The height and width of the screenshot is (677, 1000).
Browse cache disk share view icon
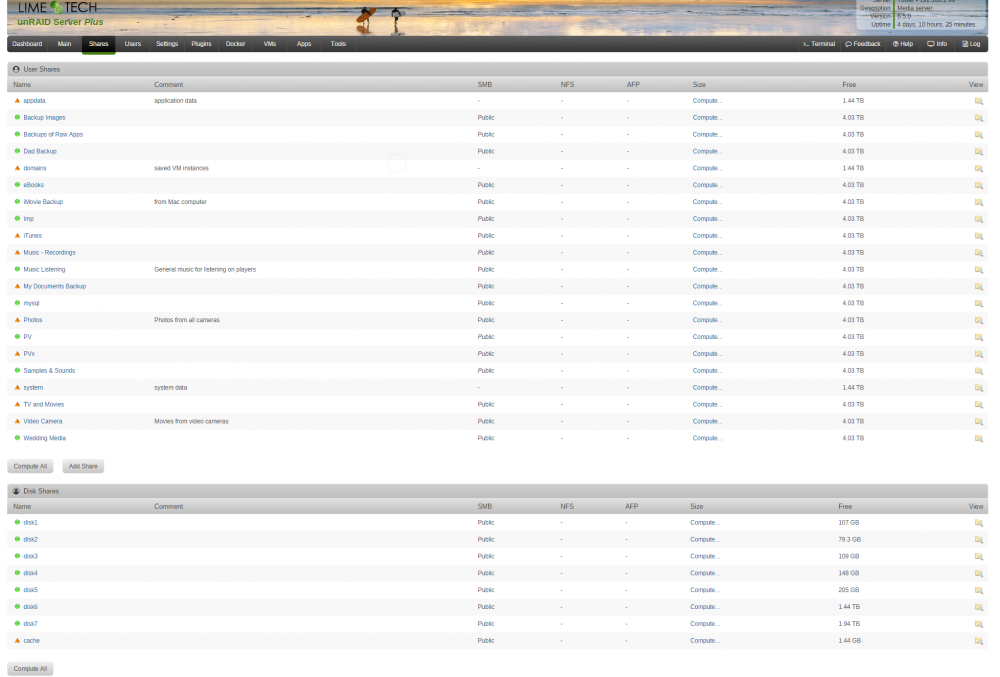coord(978,641)
